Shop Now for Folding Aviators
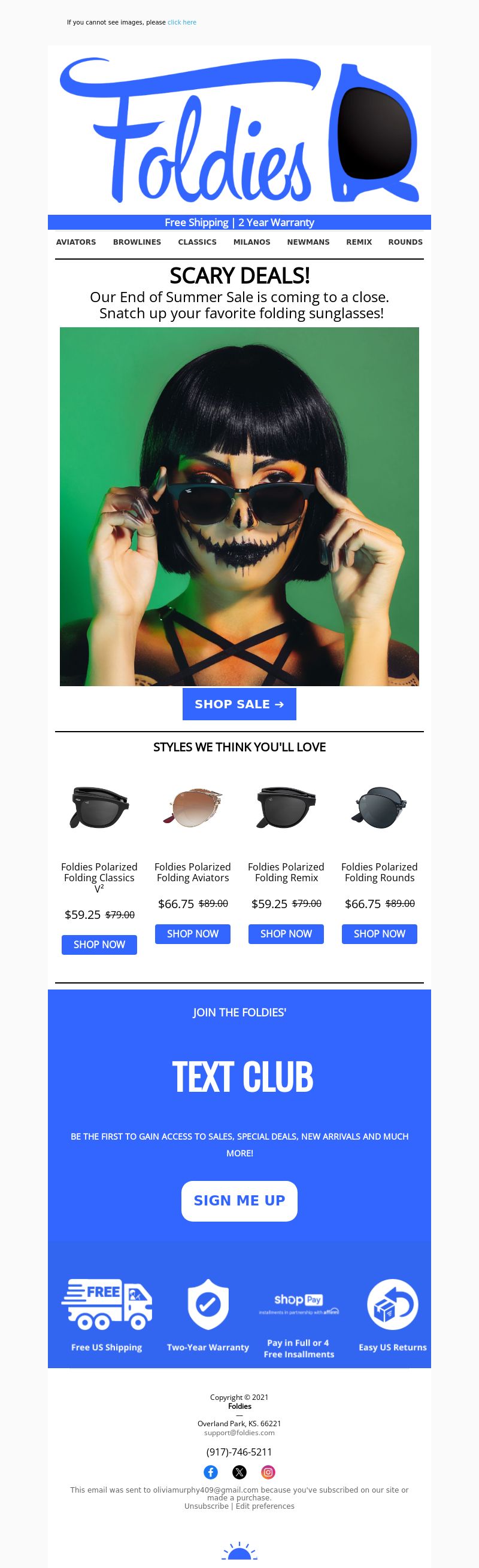 point(193,934)
